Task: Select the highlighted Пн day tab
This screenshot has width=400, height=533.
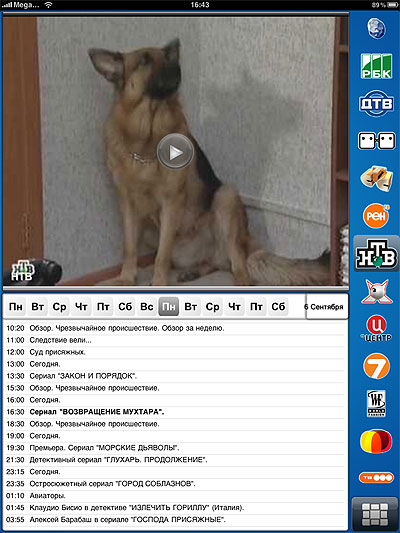Action: tap(169, 307)
